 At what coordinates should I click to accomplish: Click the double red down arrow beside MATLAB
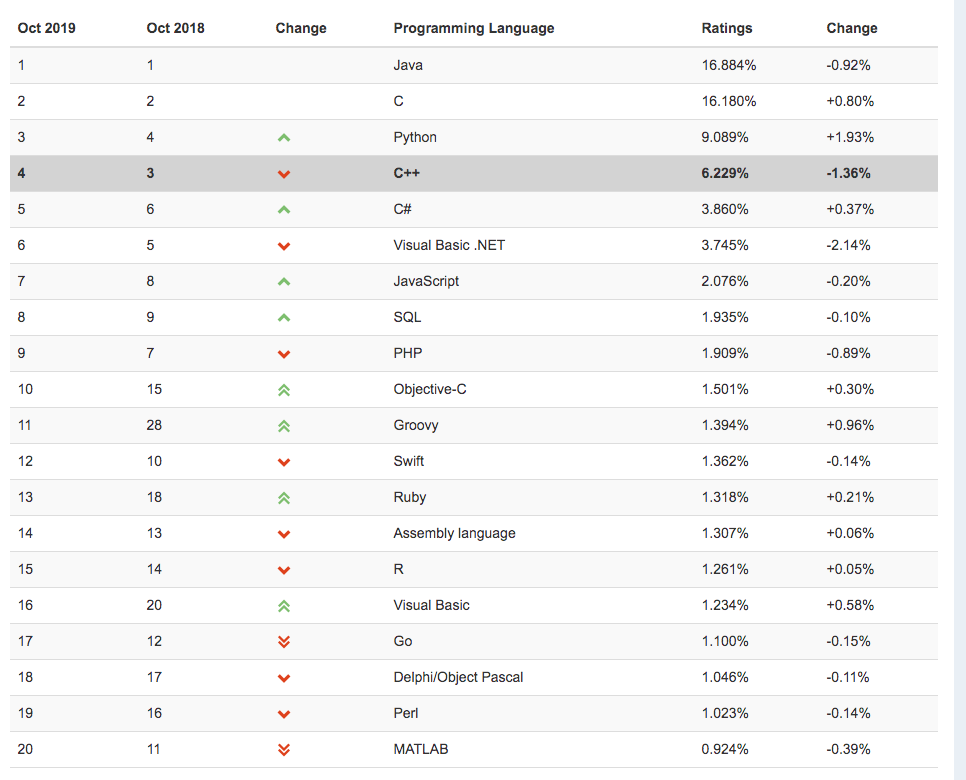click(284, 750)
